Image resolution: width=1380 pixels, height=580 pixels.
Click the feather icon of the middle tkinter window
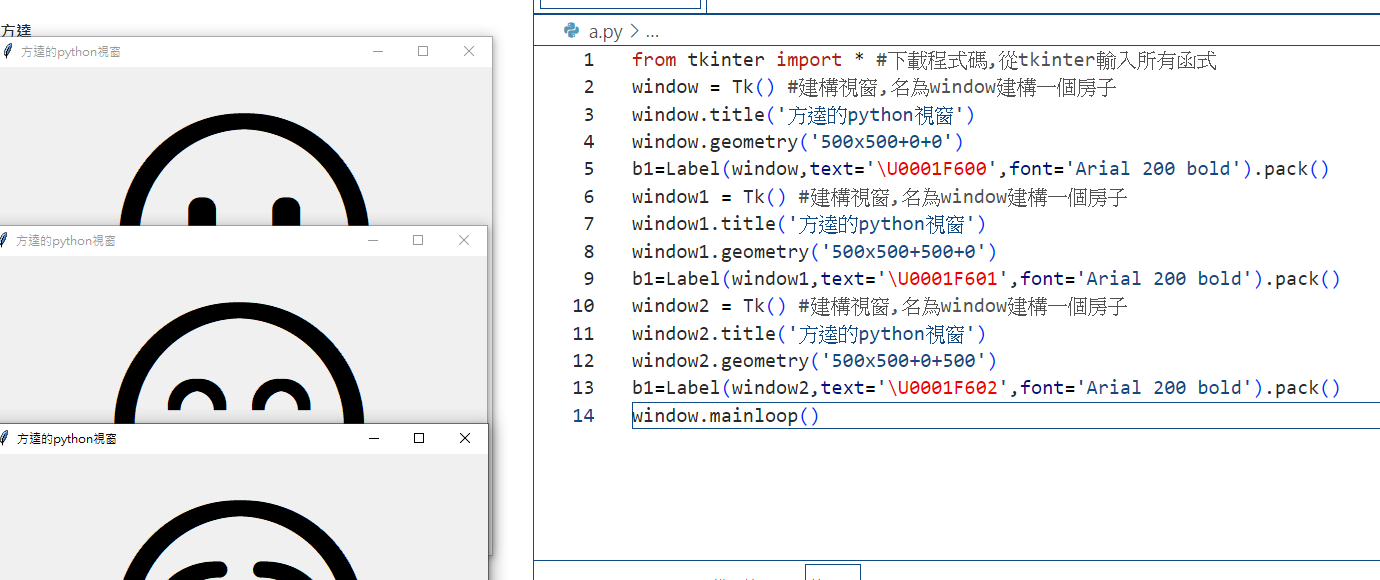coord(4,240)
